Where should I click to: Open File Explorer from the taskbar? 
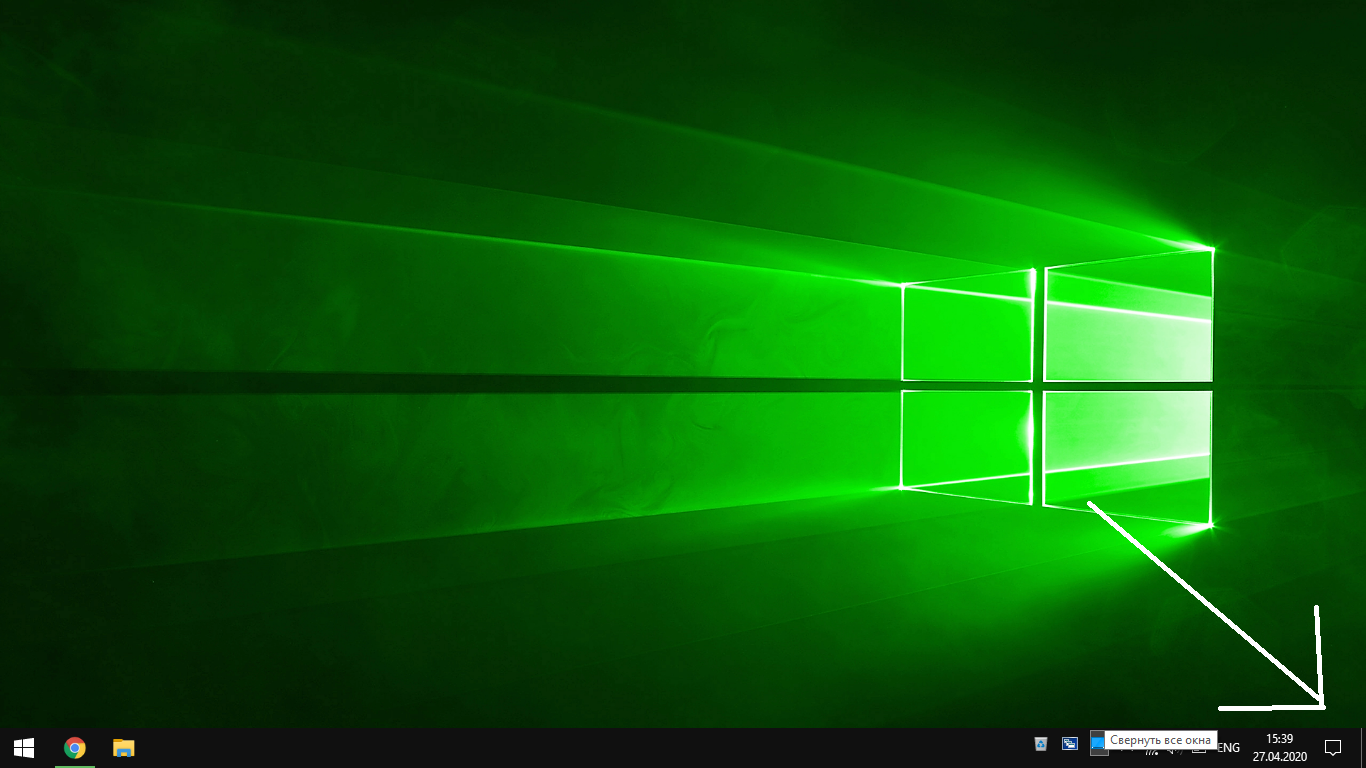coord(123,747)
